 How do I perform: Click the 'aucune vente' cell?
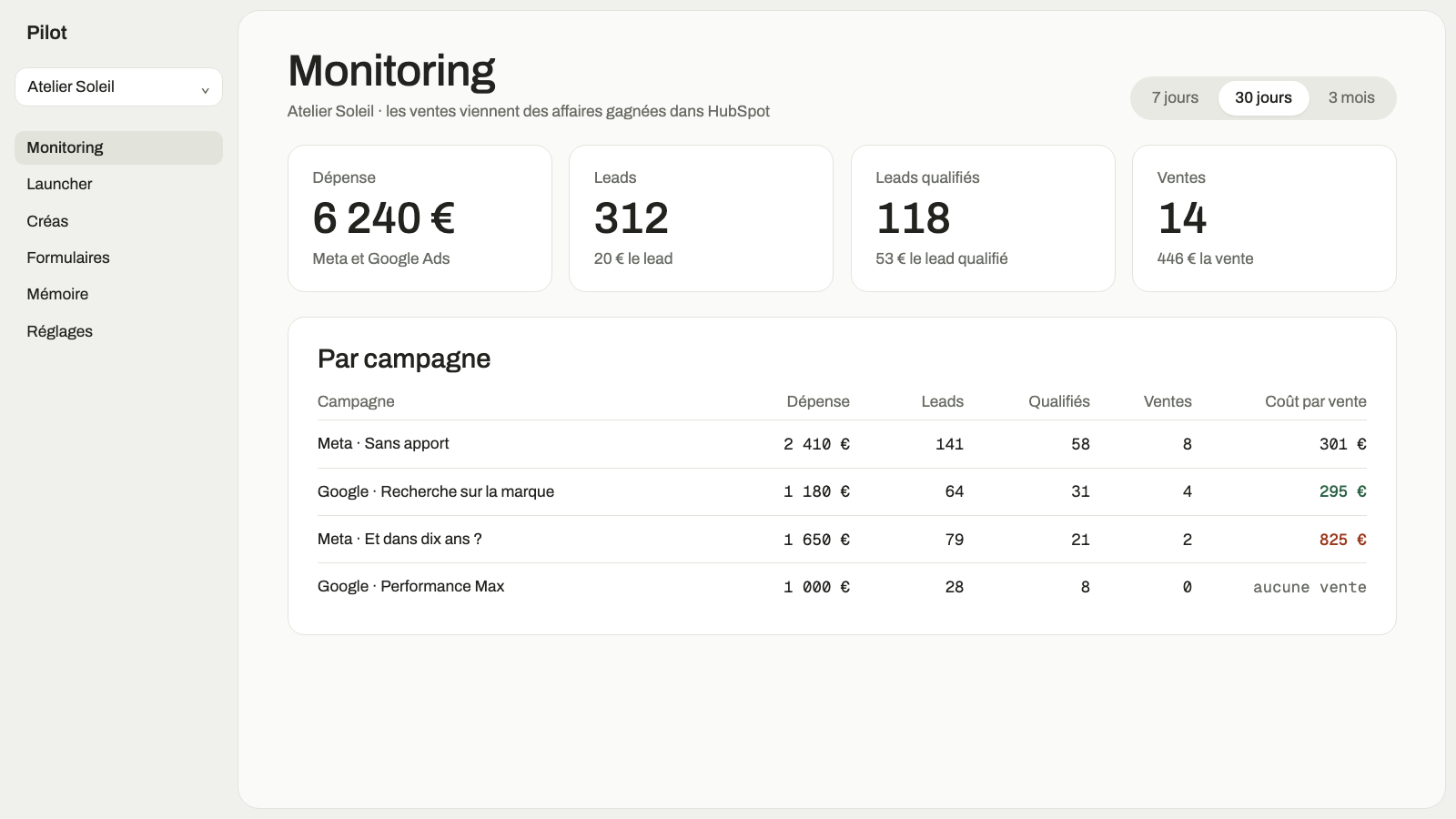point(1309,587)
